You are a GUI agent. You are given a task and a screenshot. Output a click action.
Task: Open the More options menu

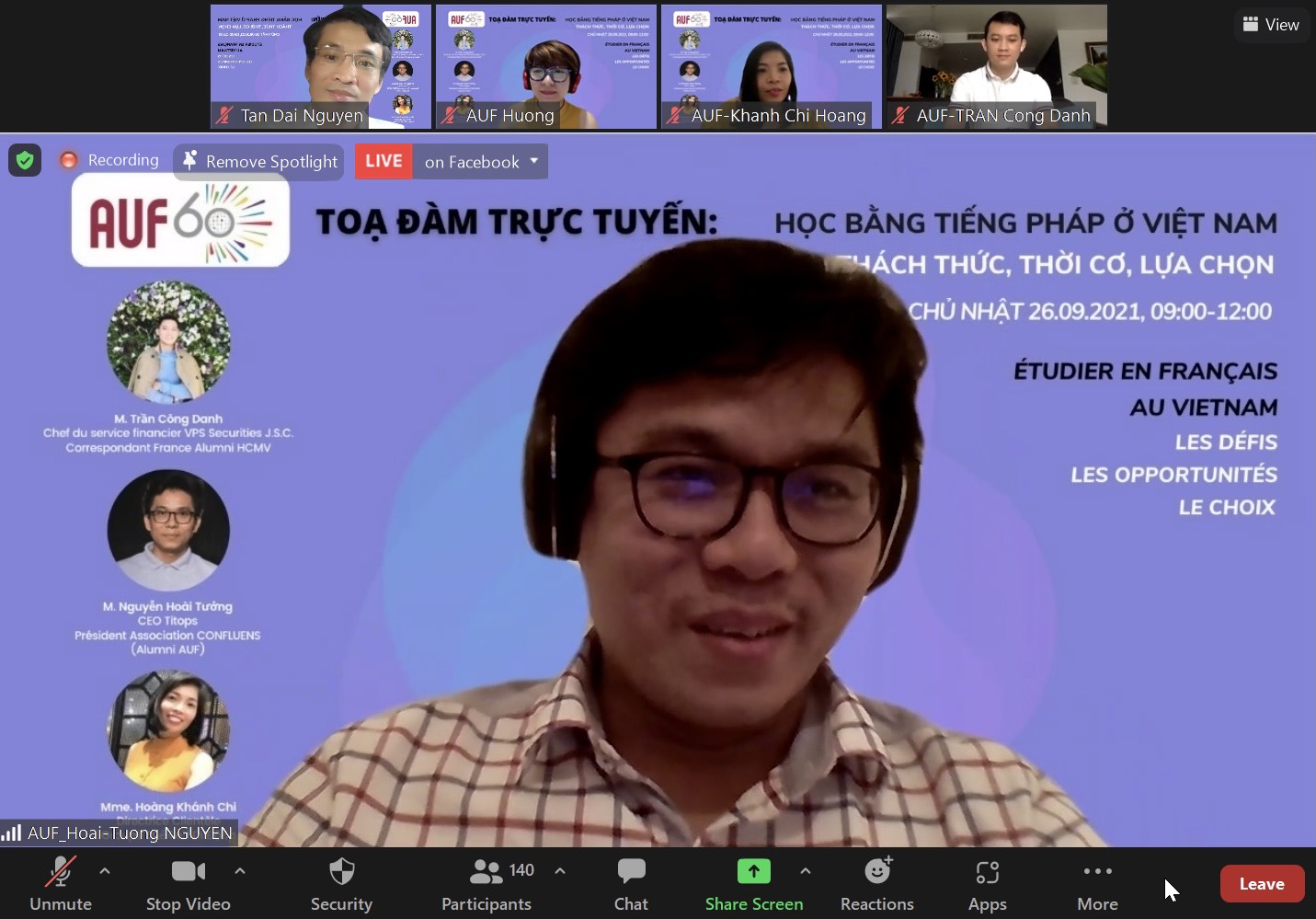pyautogui.click(x=1097, y=883)
